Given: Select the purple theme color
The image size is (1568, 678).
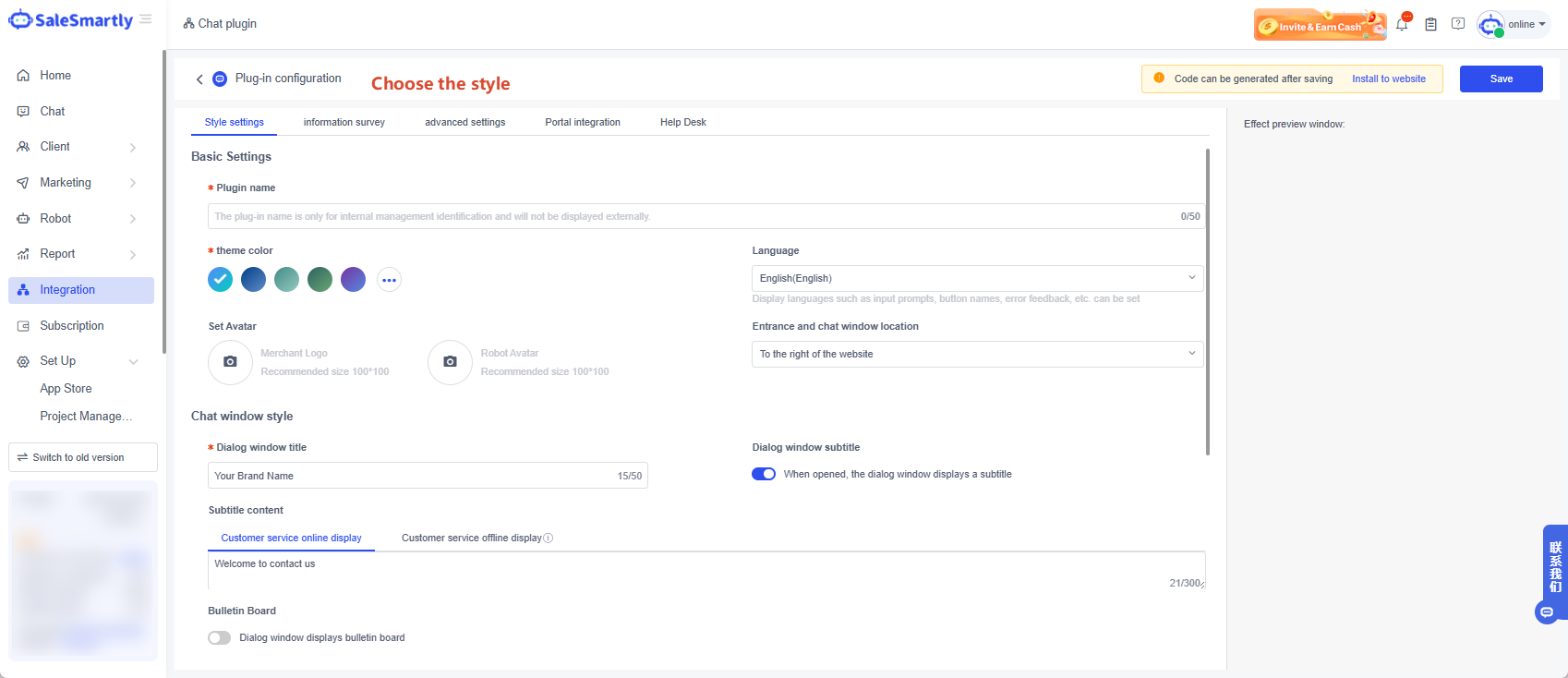Looking at the screenshot, I should (x=353, y=279).
